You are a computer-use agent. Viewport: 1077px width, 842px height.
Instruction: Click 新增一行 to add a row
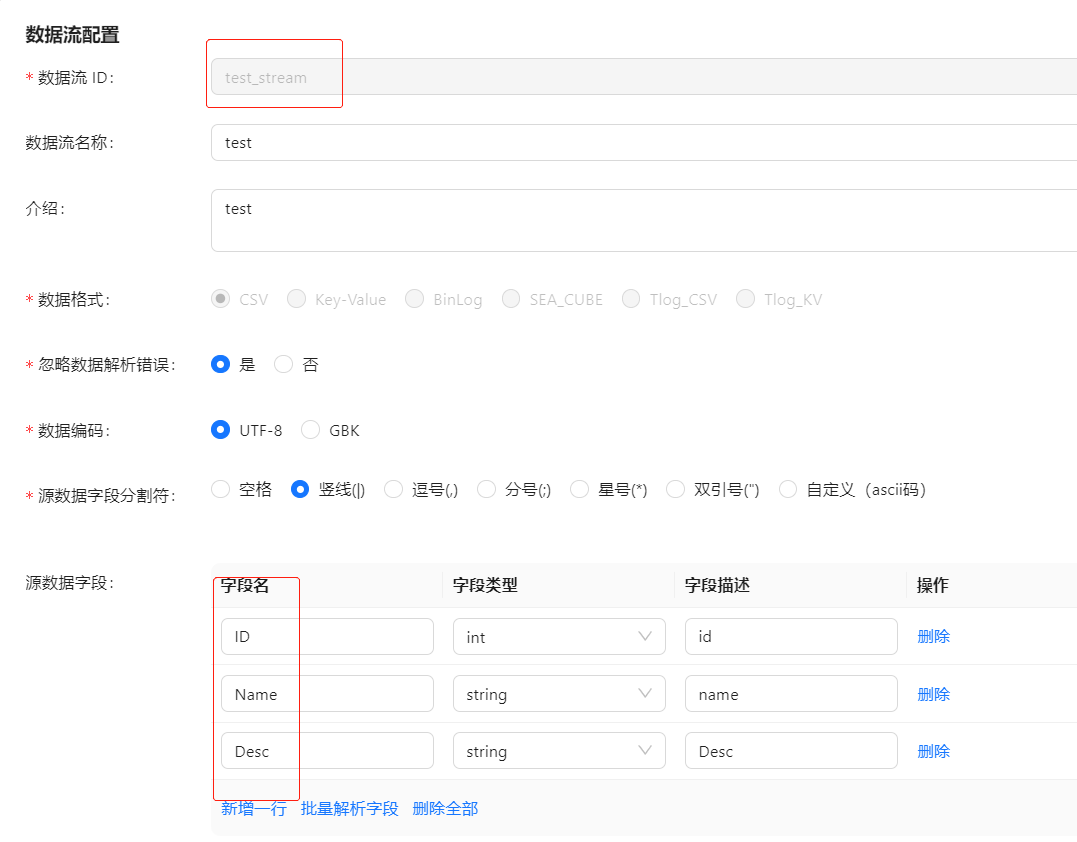pyautogui.click(x=253, y=808)
